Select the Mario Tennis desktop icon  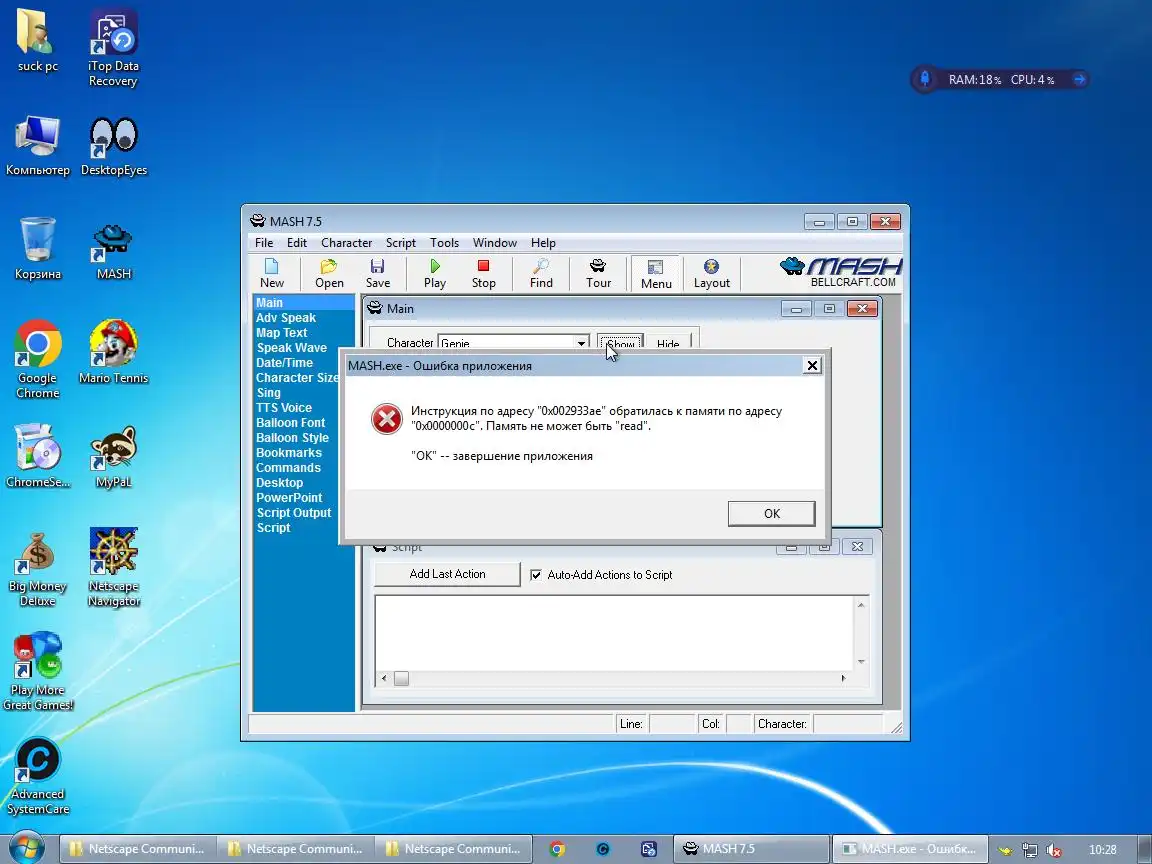point(113,351)
